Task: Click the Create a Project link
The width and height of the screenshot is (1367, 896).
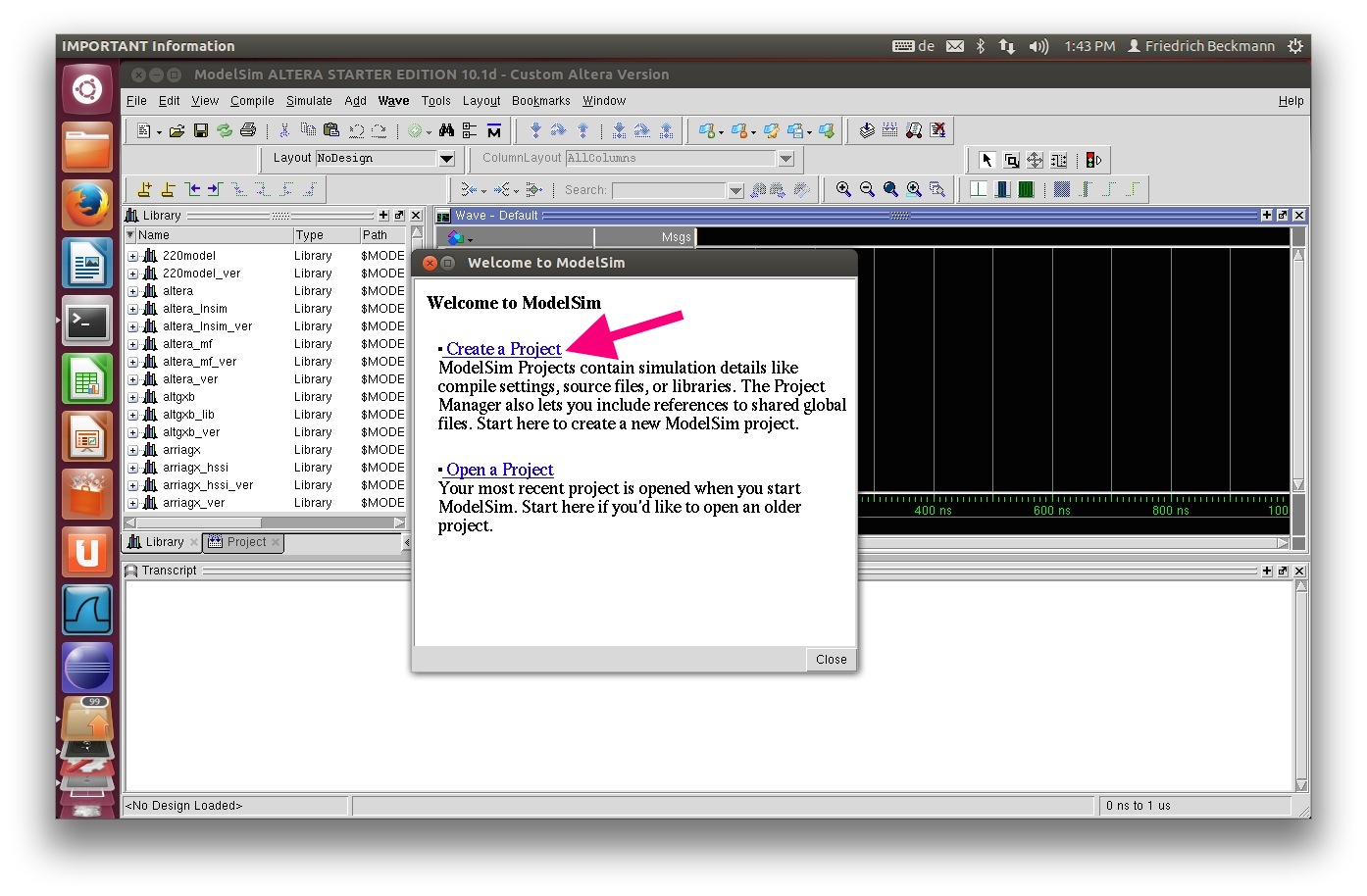Action: [503, 349]
